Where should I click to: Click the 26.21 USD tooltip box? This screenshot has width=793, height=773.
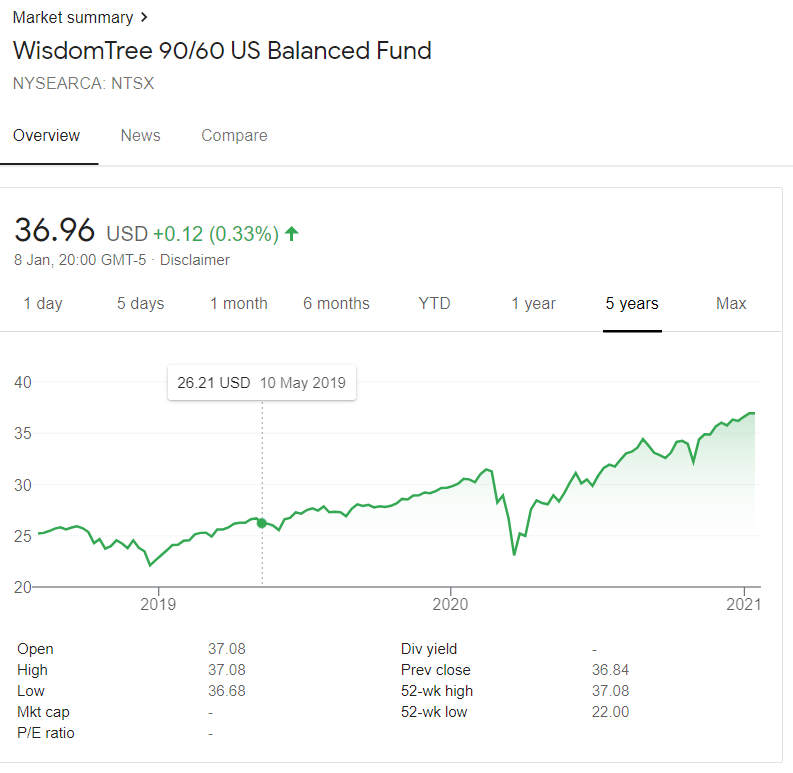tap(262, 383)
